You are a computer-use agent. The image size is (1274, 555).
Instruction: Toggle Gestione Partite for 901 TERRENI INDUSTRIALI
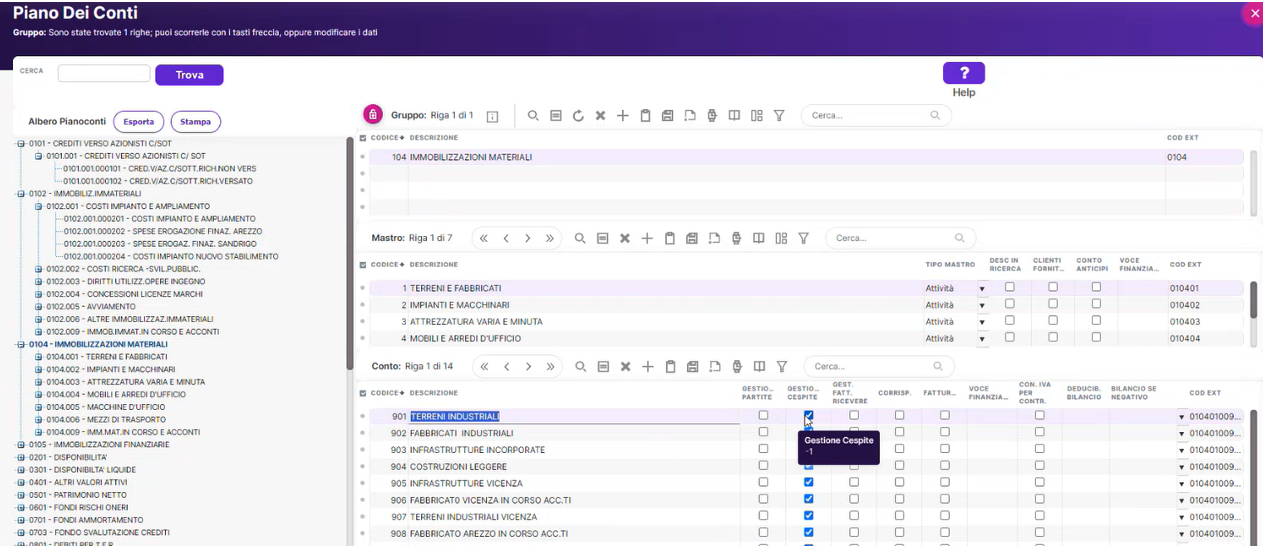(x=763, y=415)
